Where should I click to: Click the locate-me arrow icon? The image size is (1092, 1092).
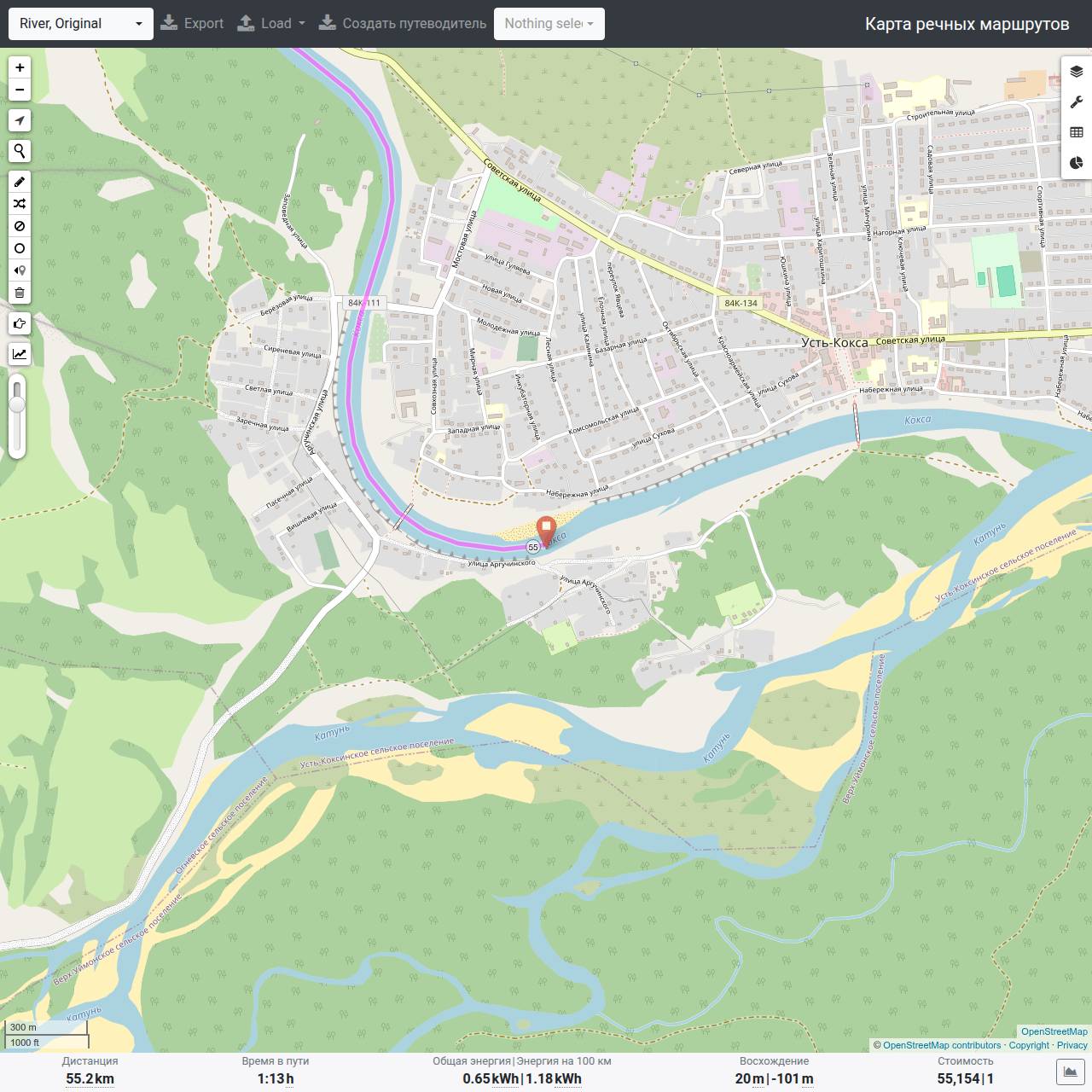(x=20, y=120)
